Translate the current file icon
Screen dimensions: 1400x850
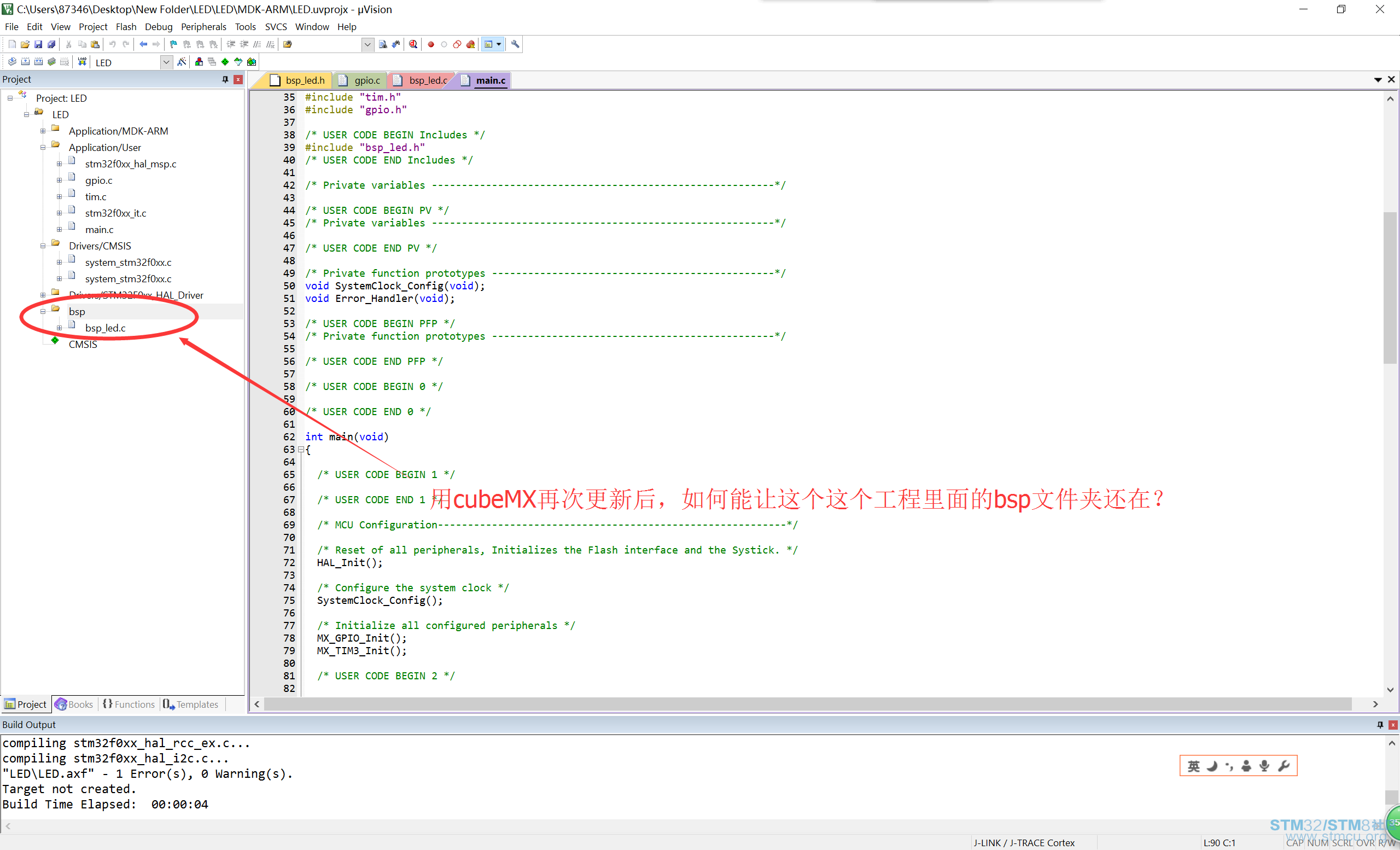12,62
